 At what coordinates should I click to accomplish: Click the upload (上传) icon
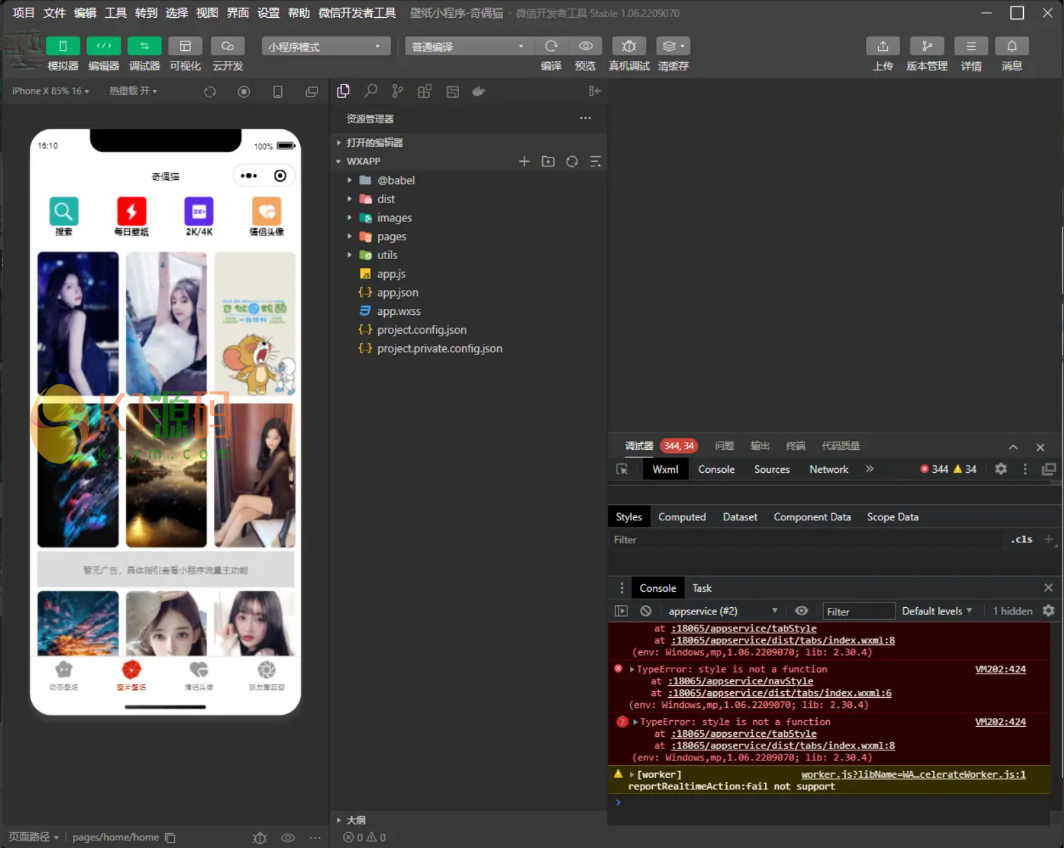click(882, 46)
